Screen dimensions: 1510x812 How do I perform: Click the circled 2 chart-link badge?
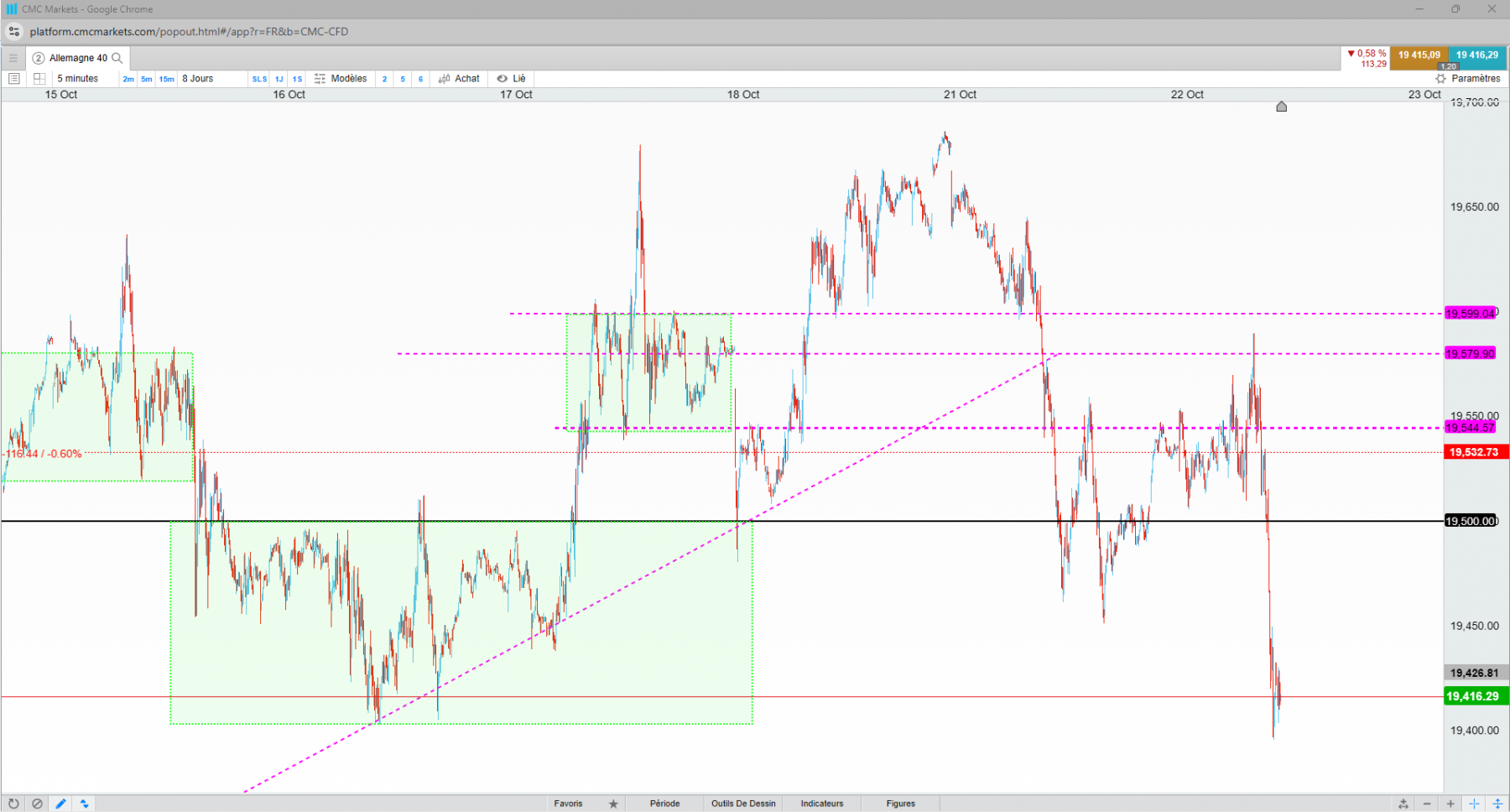point(38,58)
